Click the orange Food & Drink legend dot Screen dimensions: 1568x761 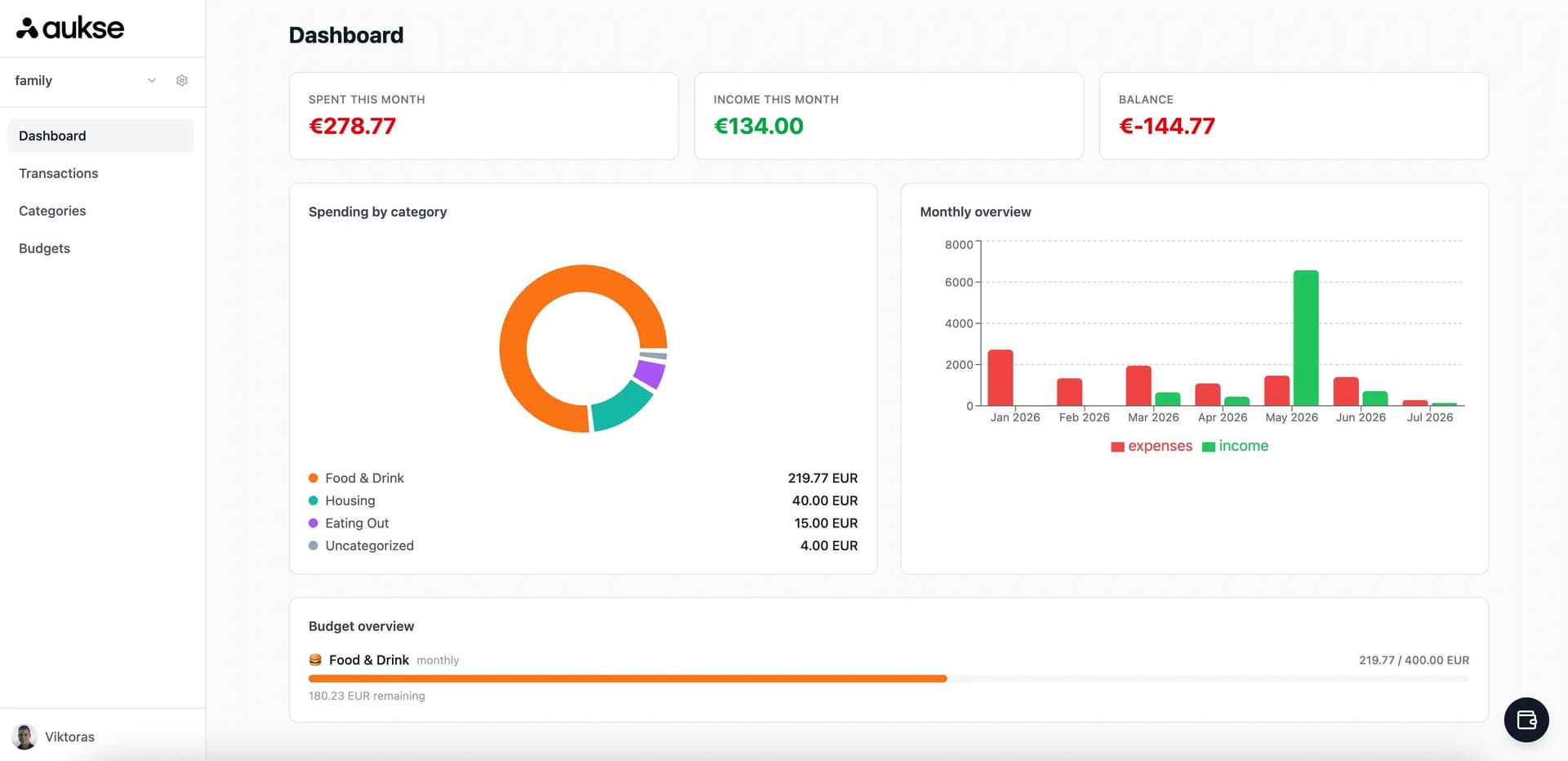click(313, 478)
